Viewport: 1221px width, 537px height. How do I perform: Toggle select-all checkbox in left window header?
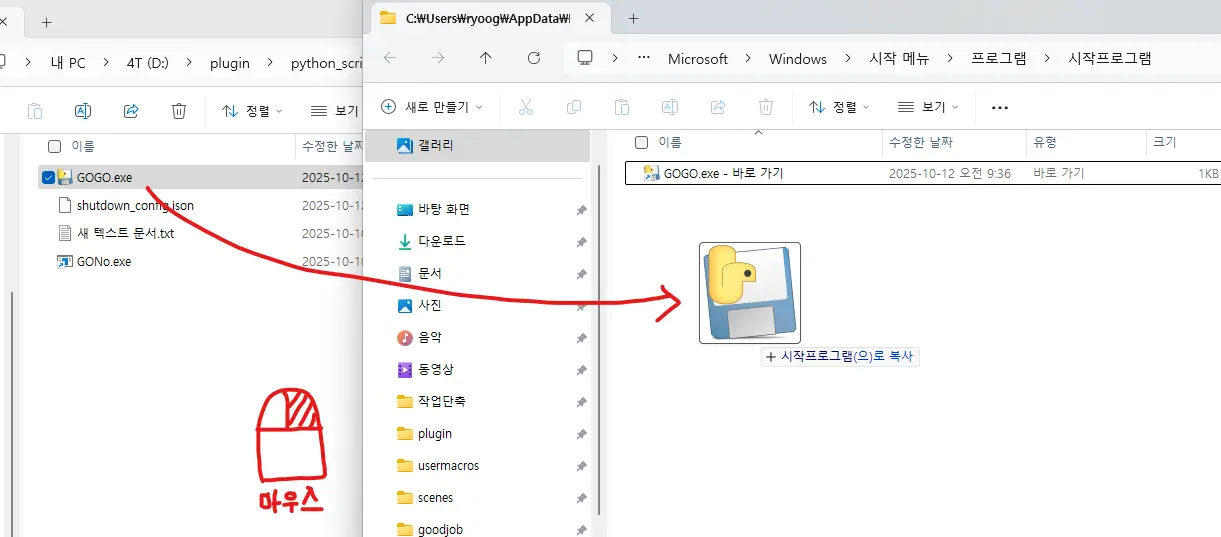pos(55,146)
